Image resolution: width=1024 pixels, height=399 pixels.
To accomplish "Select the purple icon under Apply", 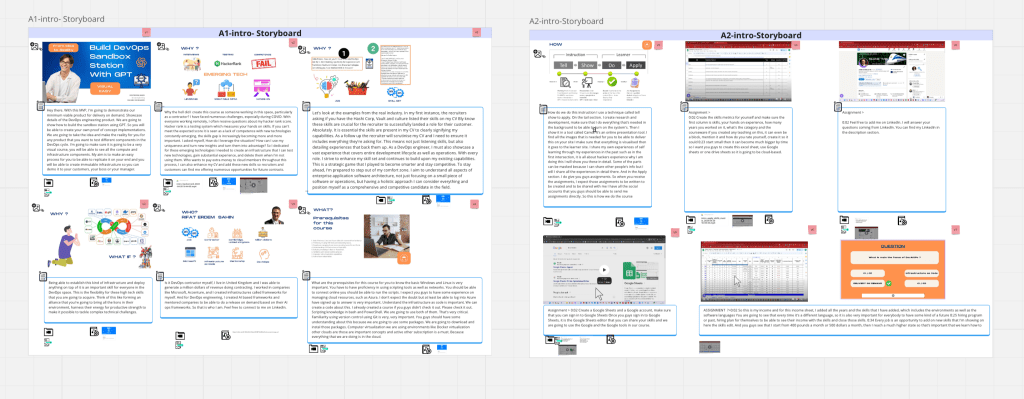I will [635, 82].
